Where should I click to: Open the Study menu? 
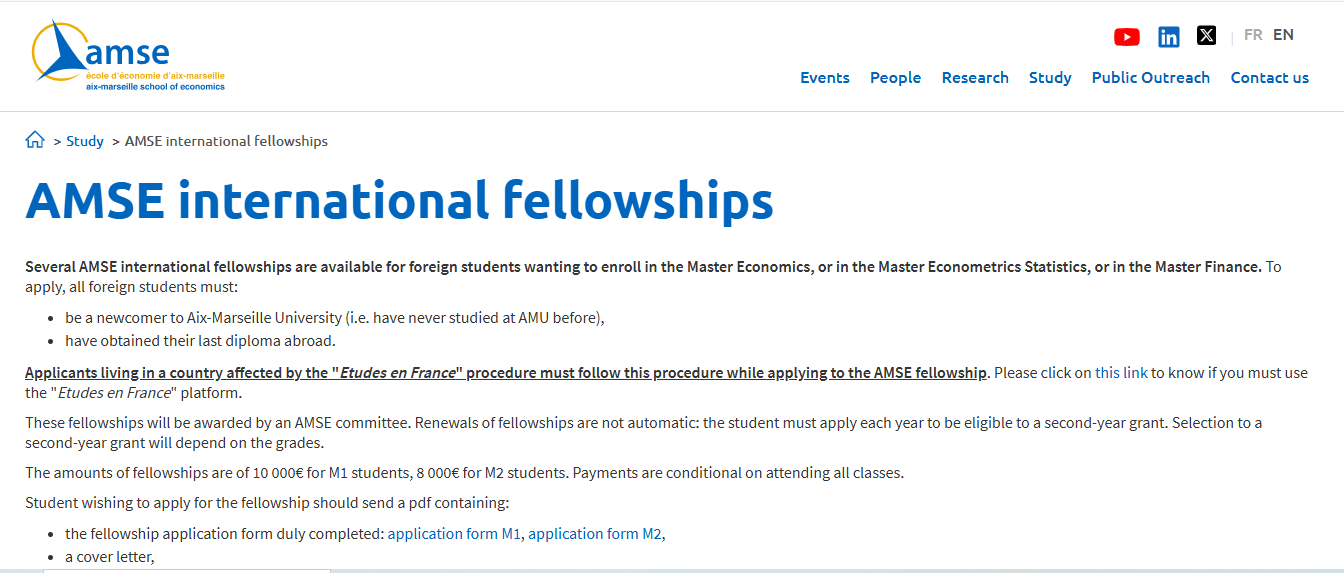pyautogui.click(x=1050, y=78)
